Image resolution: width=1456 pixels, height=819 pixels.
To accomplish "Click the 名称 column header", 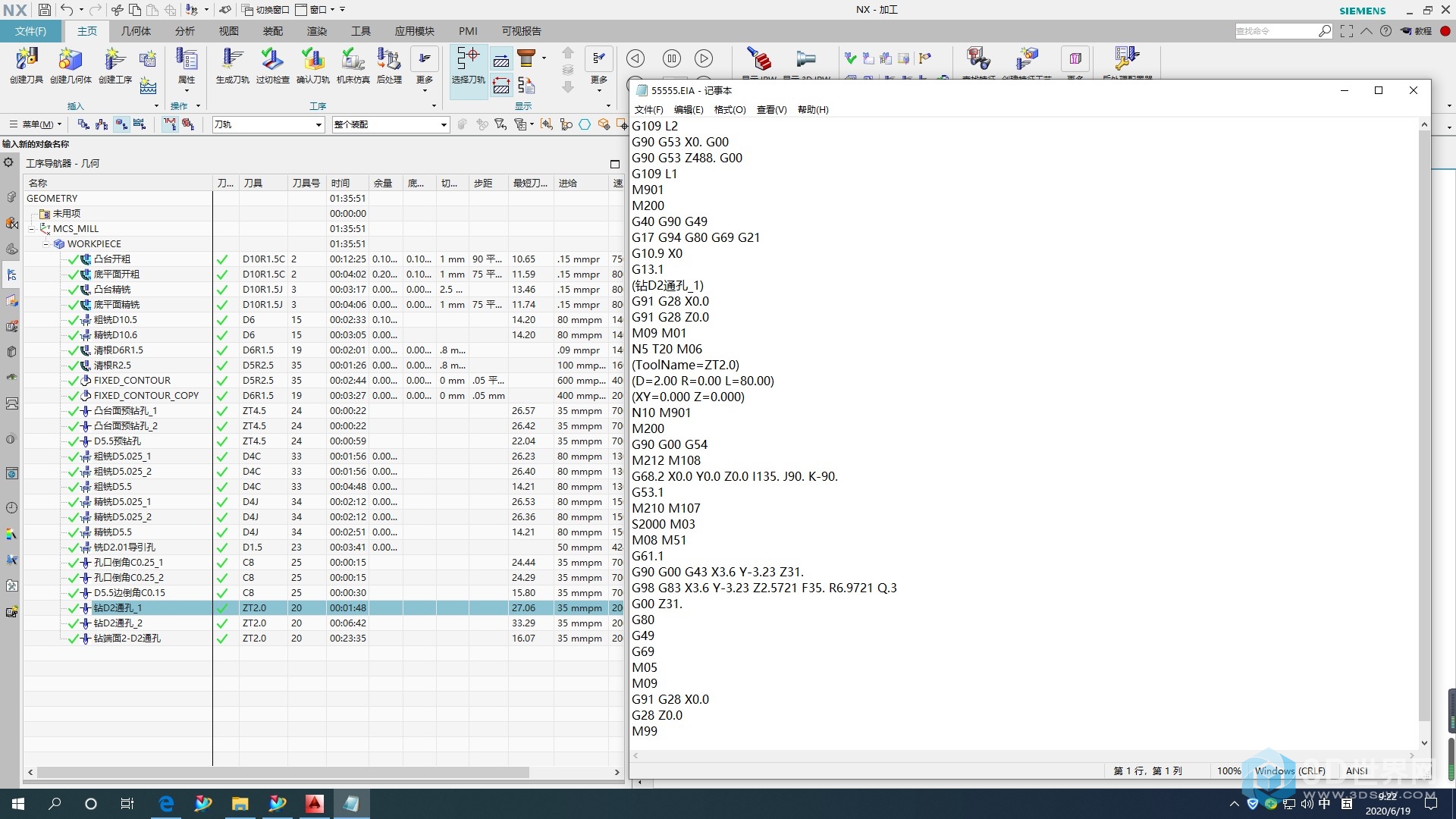I will coord(118,183).
